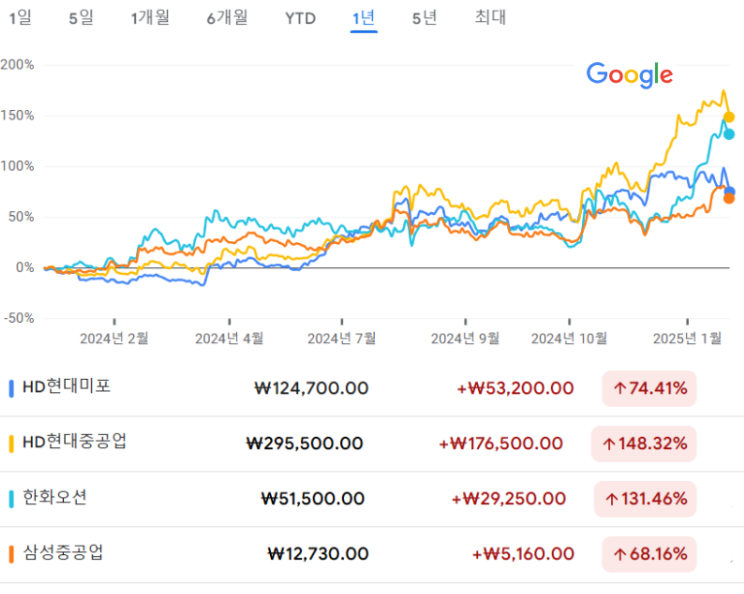This screenshot has width=744, height=594.
Task: Click the 2024년 7월 axis label
Action: 342,339
